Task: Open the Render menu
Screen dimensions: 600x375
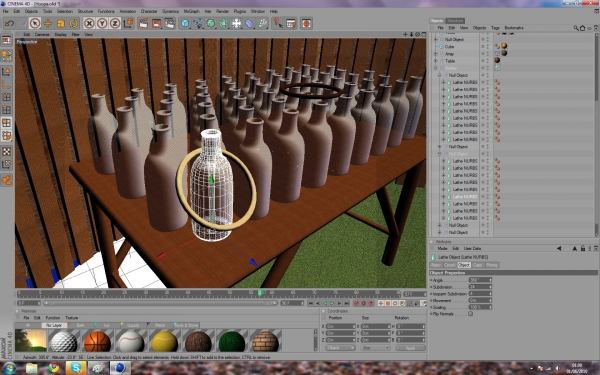Action: tap(222, 11)
